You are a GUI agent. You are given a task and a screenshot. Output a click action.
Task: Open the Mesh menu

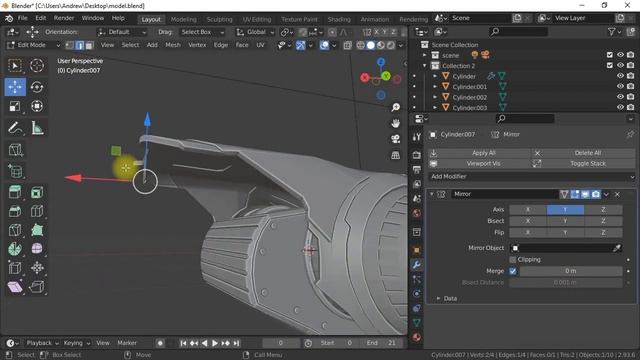point(173,45)
